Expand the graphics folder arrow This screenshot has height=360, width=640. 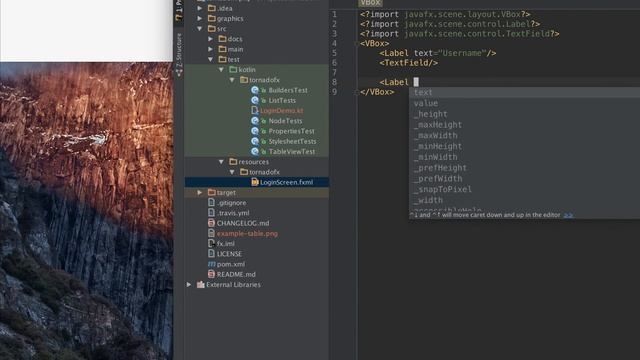coord(200,18)
